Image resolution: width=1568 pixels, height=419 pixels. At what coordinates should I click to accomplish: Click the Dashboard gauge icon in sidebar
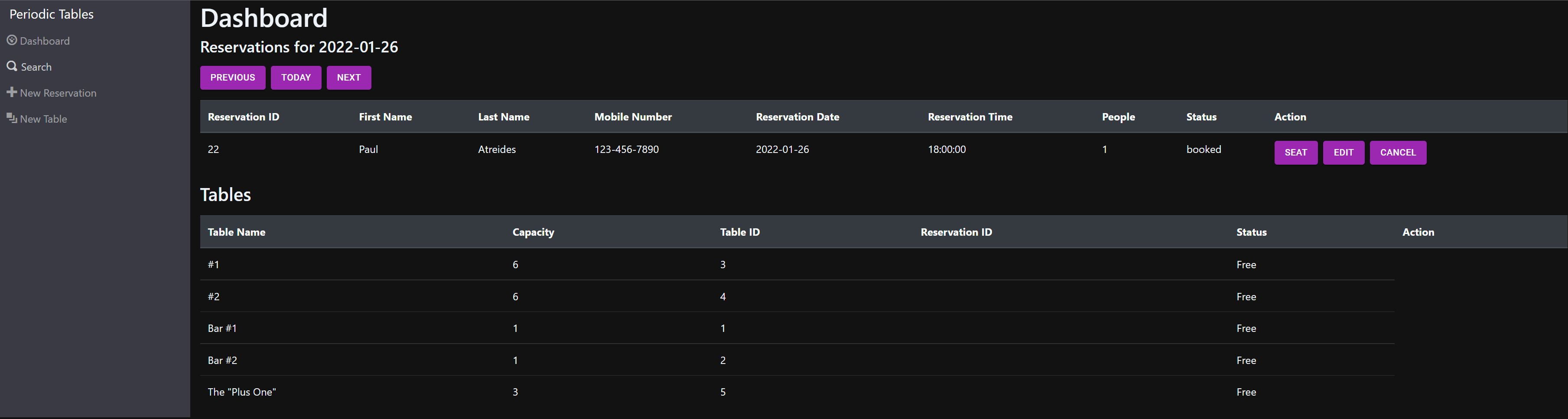click(x=12, y=40)
